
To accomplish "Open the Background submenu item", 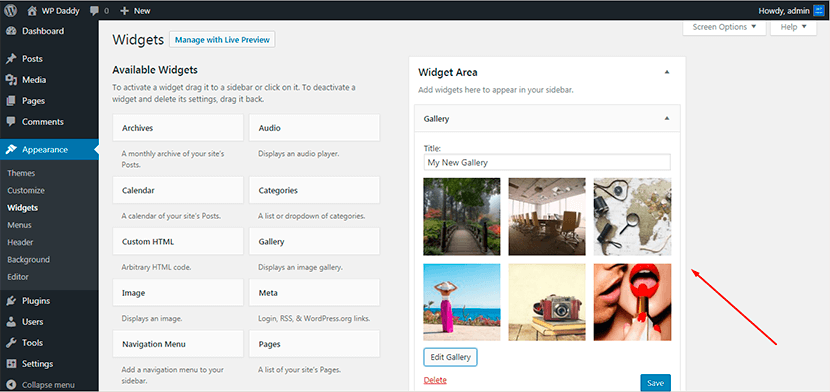I will (x=29, y=260).
